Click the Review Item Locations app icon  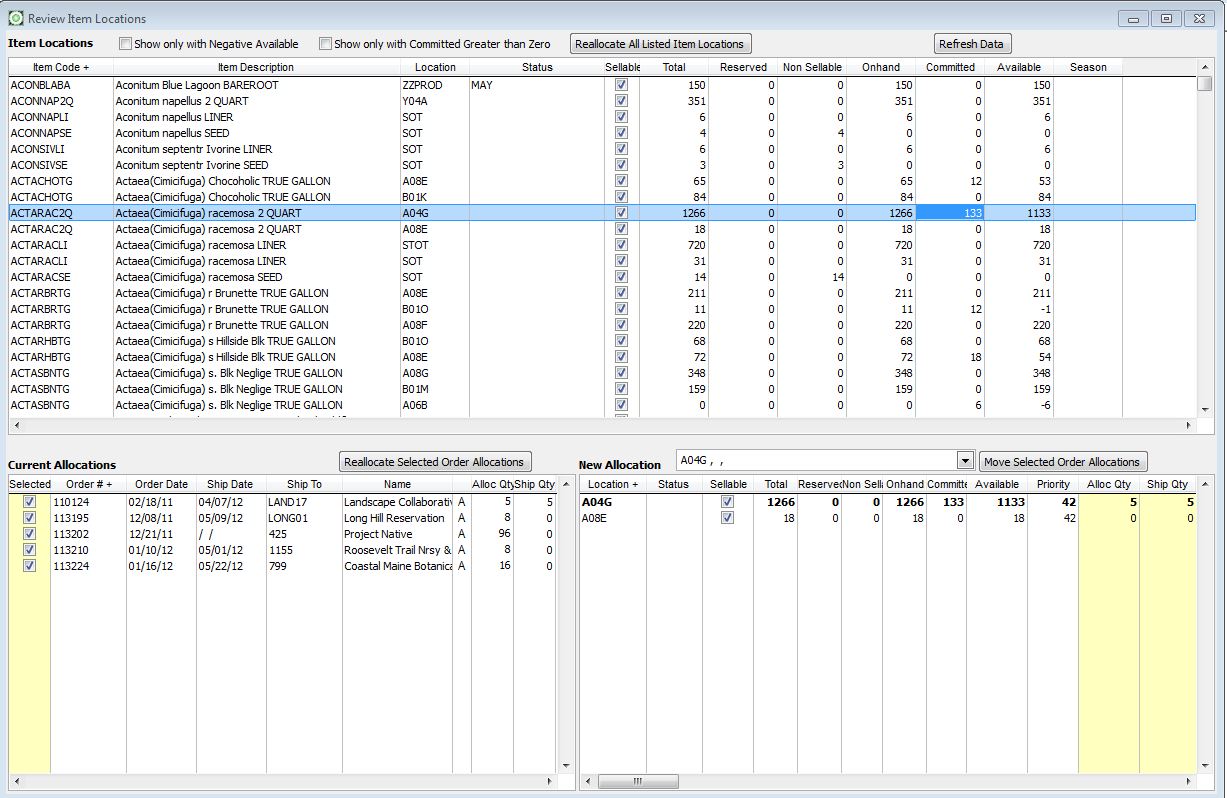[16, 18]
